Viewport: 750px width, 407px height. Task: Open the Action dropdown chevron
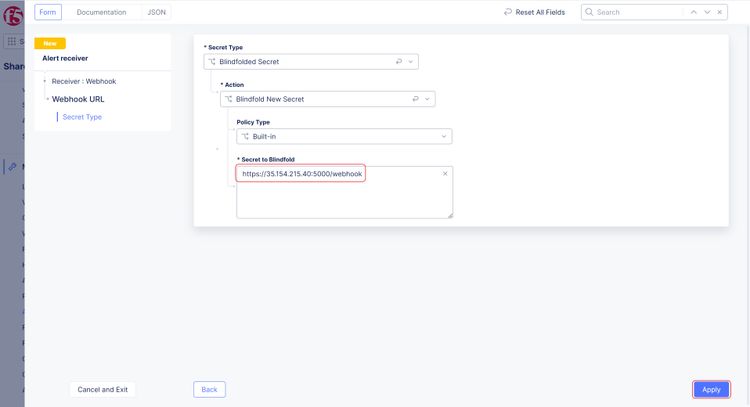(x=427, y=99)
